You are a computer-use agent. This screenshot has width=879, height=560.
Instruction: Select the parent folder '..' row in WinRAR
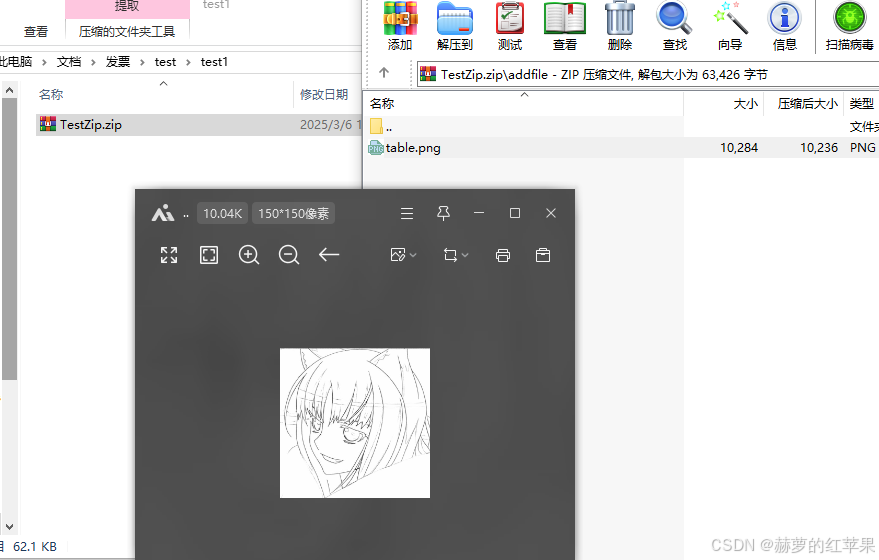pos(621,127)
